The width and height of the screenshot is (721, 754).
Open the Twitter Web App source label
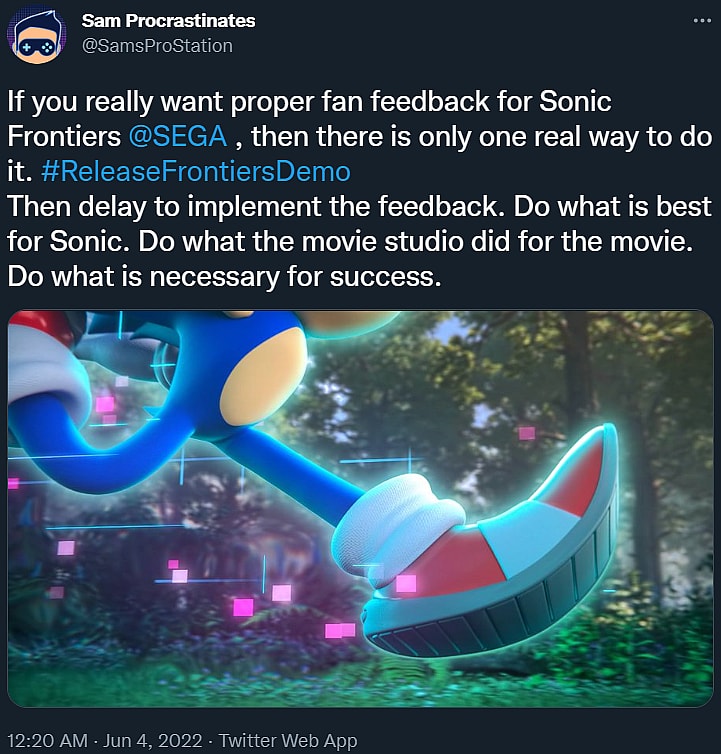tap(288, 741)
